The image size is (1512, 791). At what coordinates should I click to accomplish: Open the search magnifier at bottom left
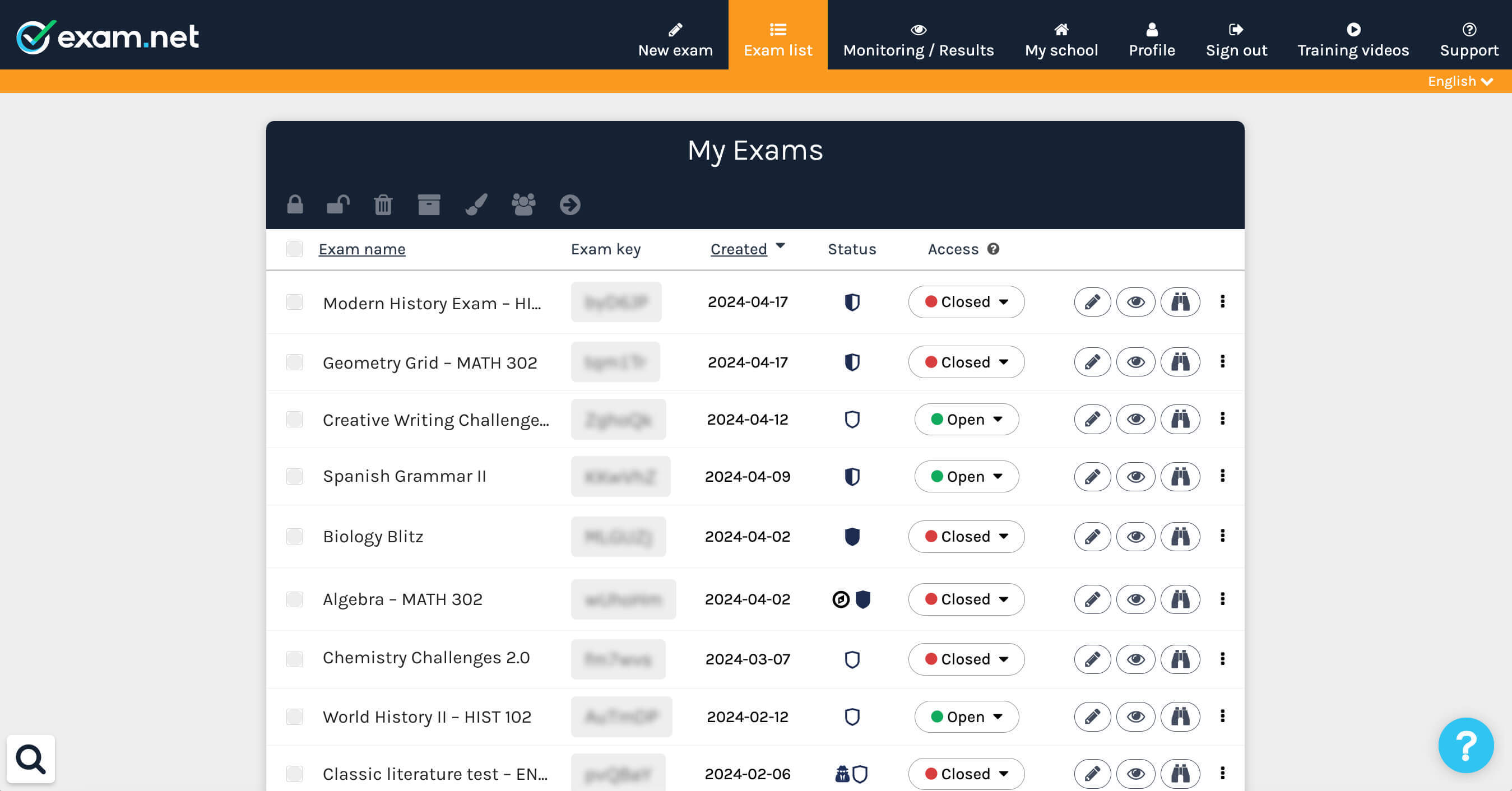30,759
